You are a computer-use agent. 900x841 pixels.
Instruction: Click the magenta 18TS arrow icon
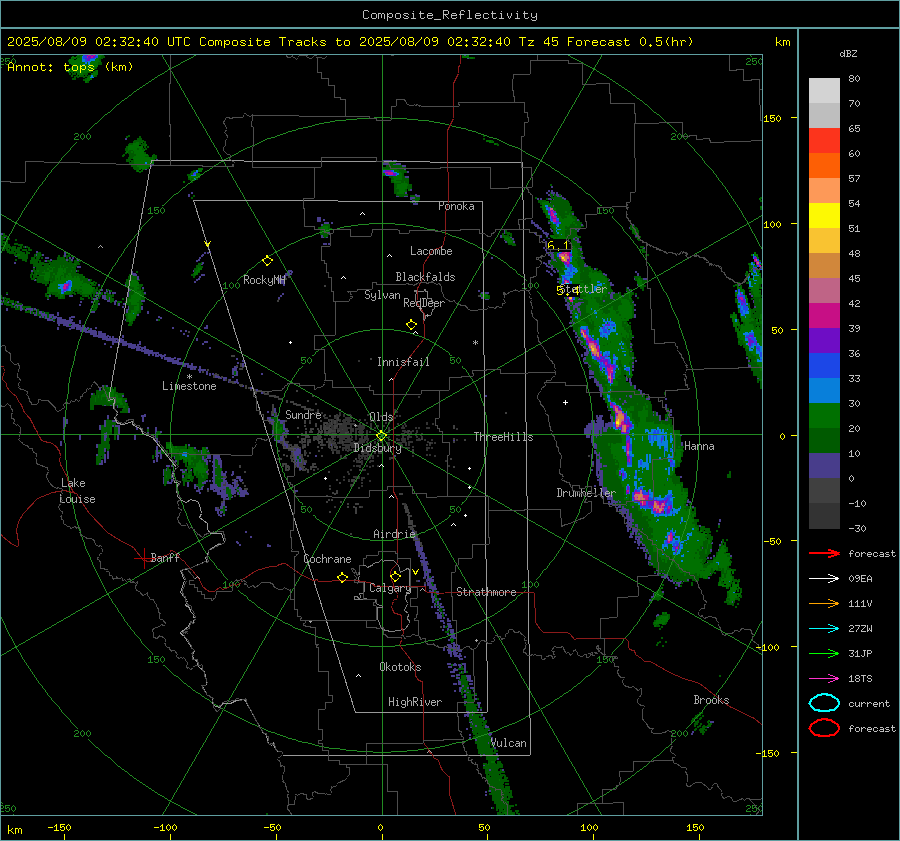824,679
